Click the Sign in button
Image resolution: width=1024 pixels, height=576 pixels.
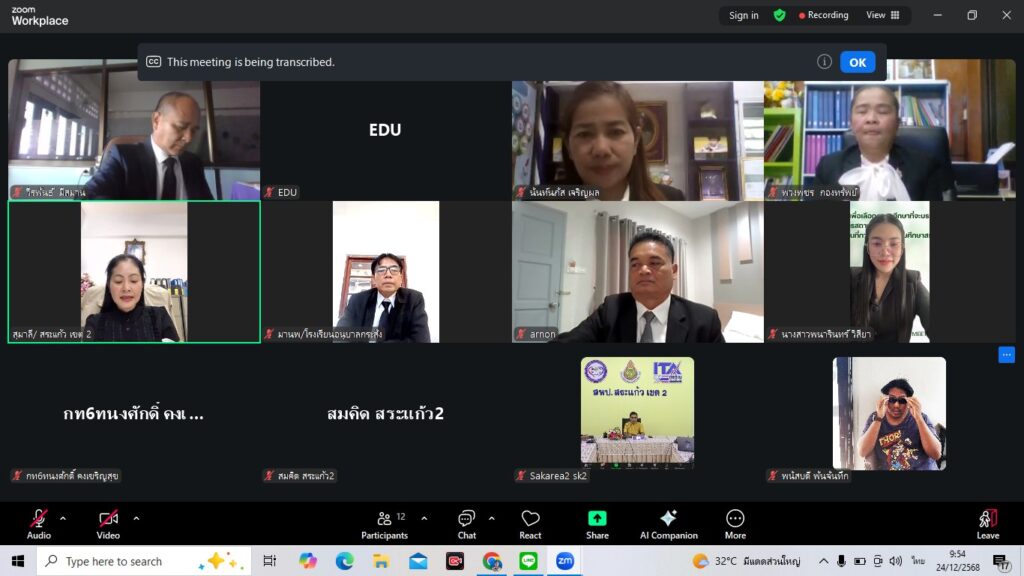[743, 15]
